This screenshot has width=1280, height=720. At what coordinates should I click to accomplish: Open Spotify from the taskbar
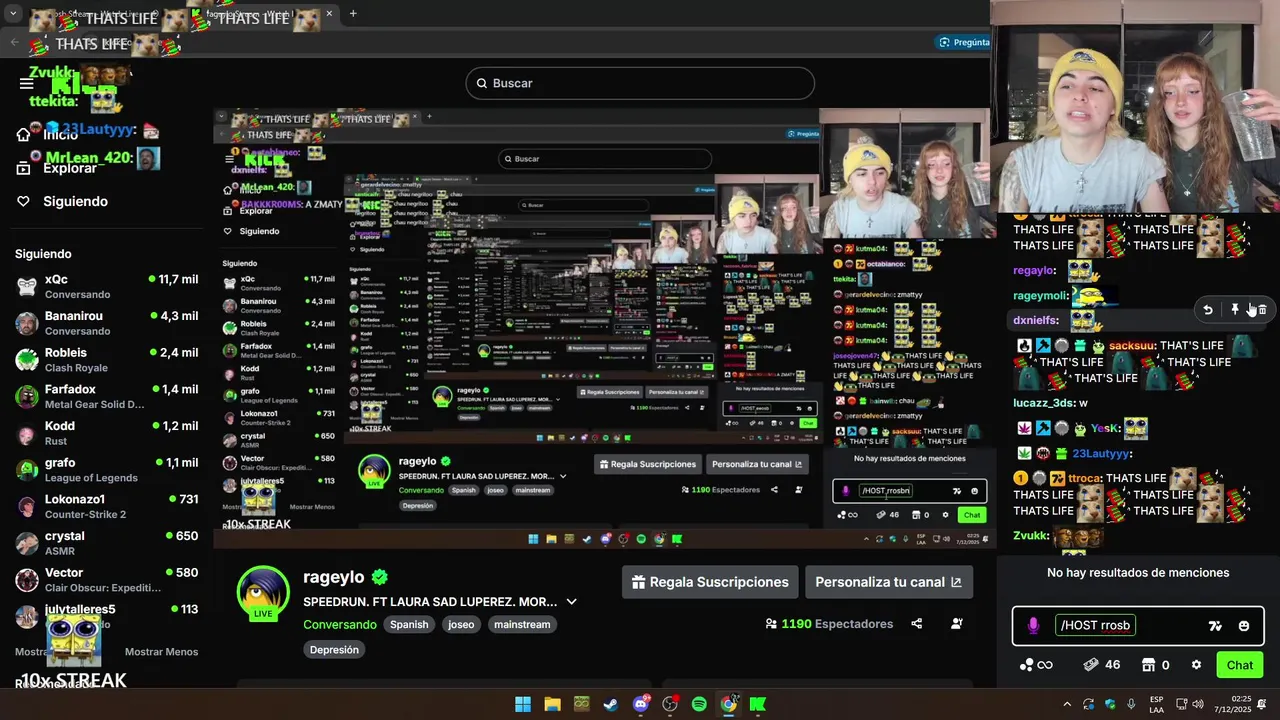point(699,704)
